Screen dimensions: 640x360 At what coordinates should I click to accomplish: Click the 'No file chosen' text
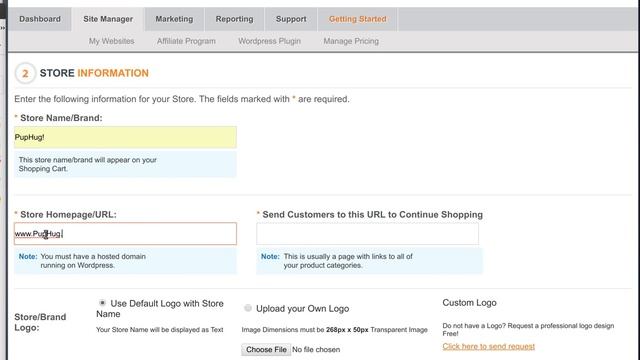tap(316, 349)
